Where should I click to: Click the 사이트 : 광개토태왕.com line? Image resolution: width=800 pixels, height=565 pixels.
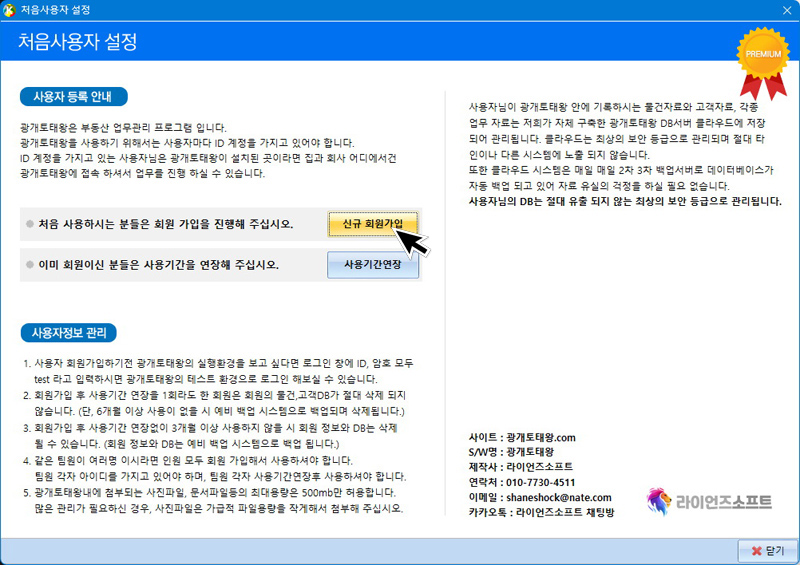coord(522,437)
